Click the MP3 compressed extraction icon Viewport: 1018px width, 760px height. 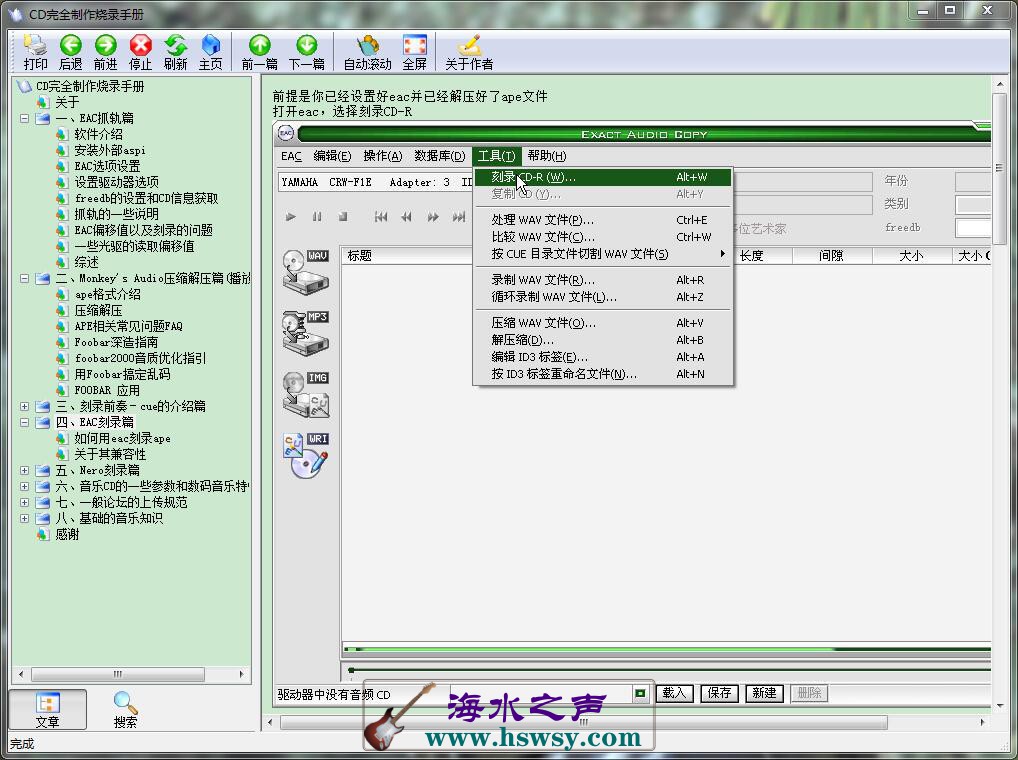(306, 333)
